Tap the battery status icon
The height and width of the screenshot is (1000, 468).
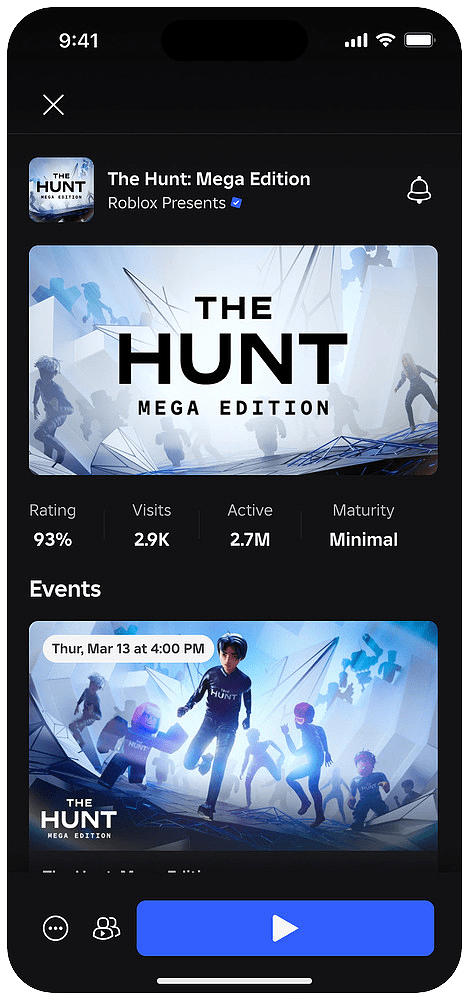pos(419,41)
